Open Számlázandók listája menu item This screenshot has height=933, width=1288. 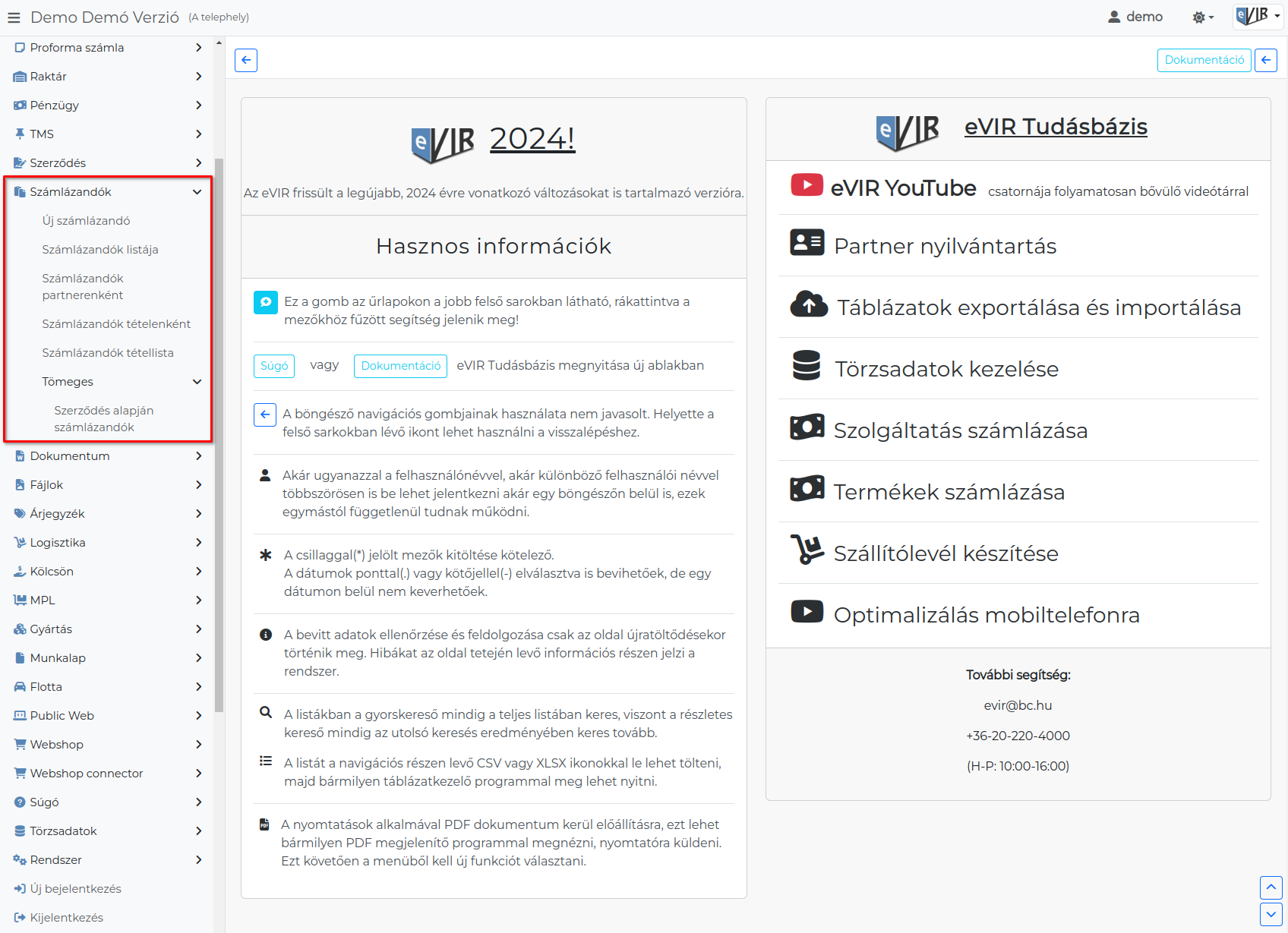coord(100,250)
